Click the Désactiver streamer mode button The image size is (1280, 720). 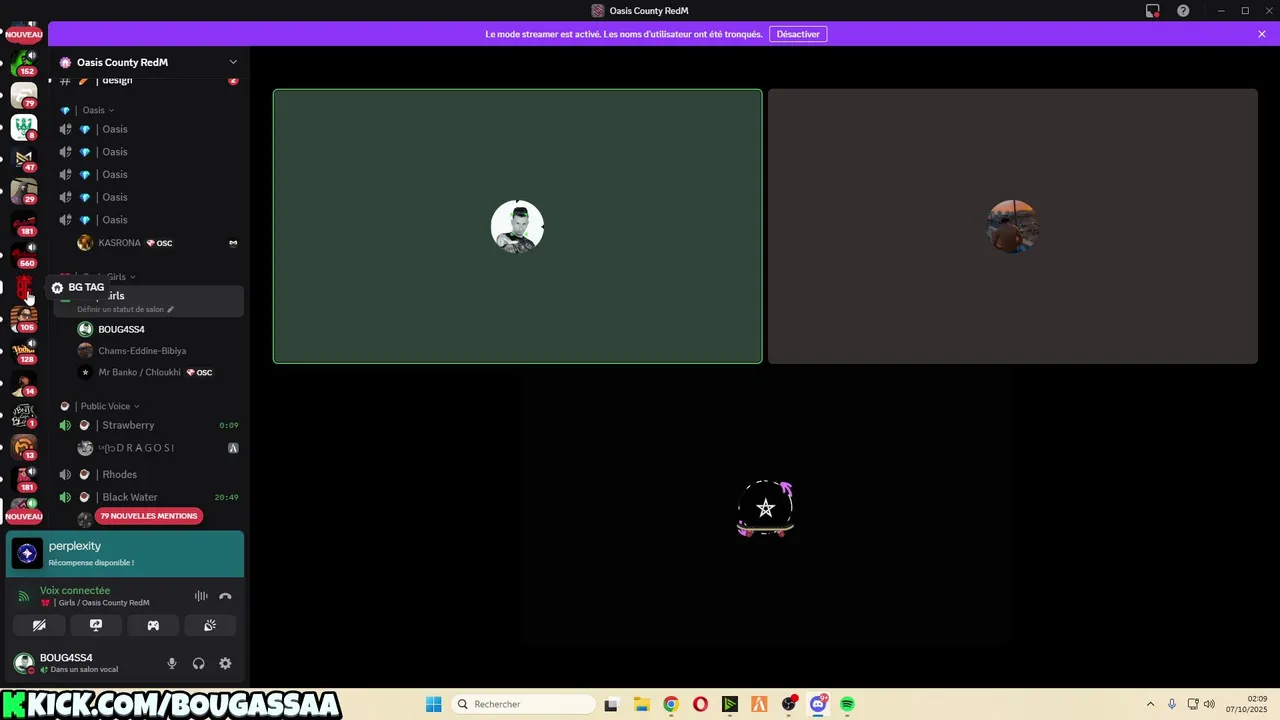(x=798, y=34)
